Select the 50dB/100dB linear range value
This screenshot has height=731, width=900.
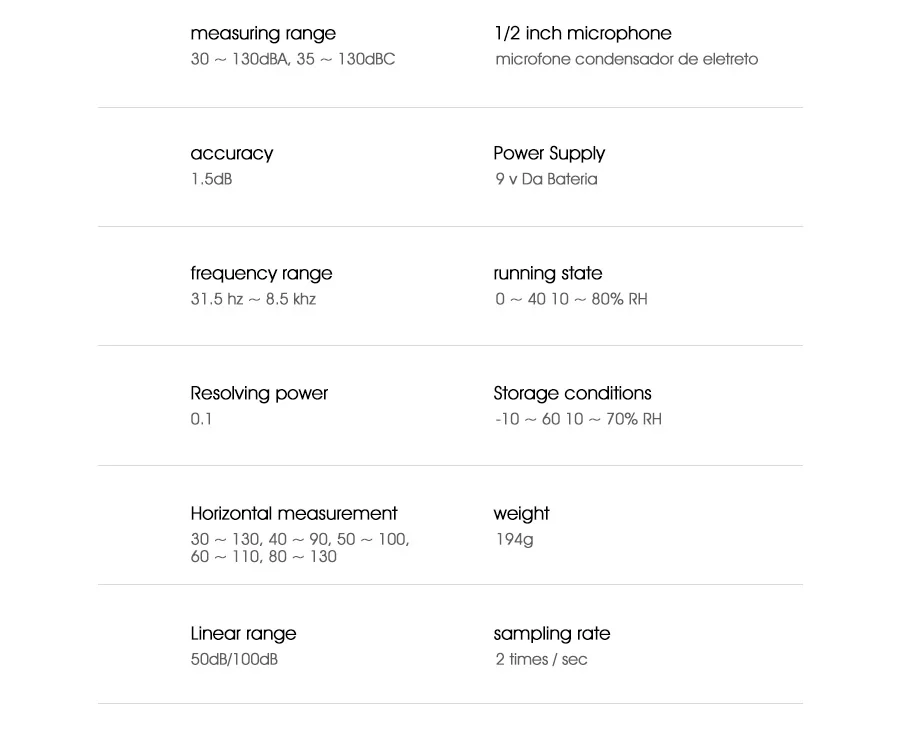pos(234,659)
